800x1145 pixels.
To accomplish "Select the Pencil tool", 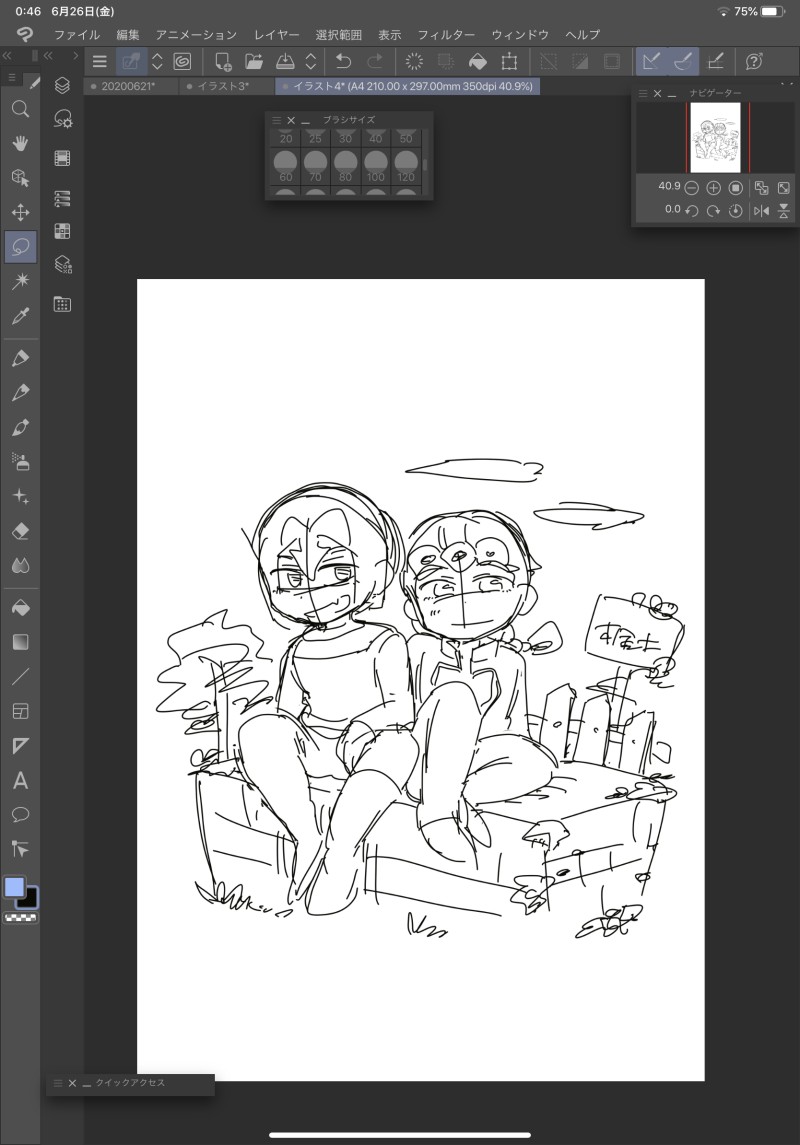I will point(20,392).
